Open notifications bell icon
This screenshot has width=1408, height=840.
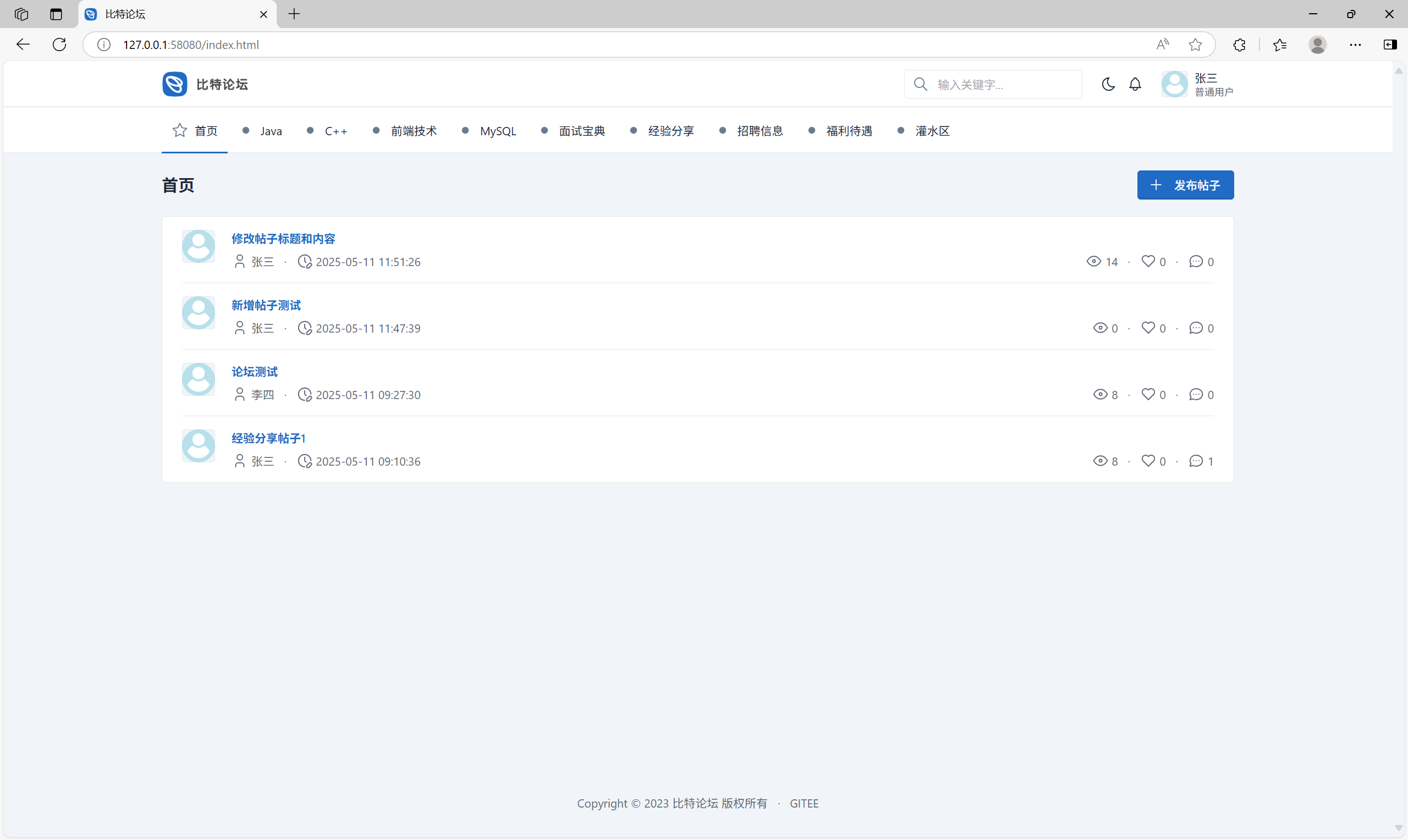click(1135, 84)
